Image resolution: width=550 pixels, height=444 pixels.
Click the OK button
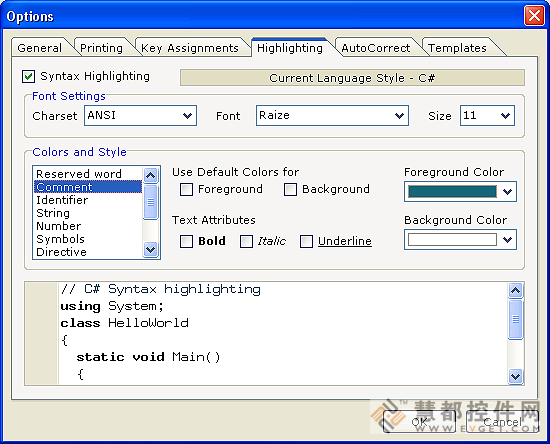[x=420, y=421]
